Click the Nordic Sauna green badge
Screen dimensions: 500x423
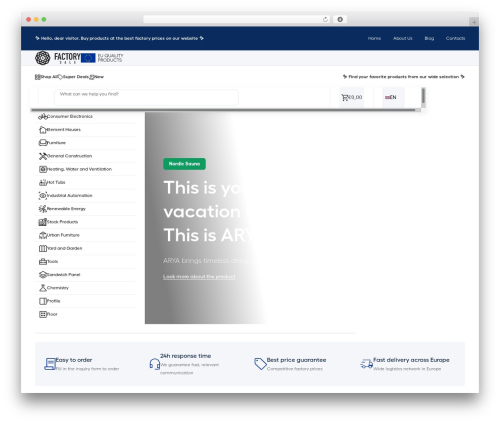coord(184,164)
